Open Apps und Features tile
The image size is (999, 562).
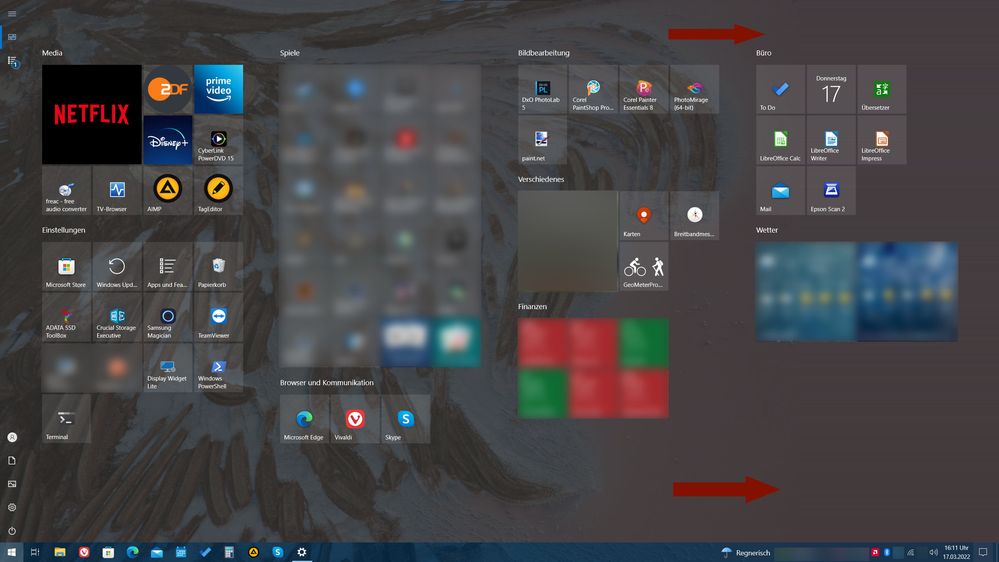coord(168,266)
